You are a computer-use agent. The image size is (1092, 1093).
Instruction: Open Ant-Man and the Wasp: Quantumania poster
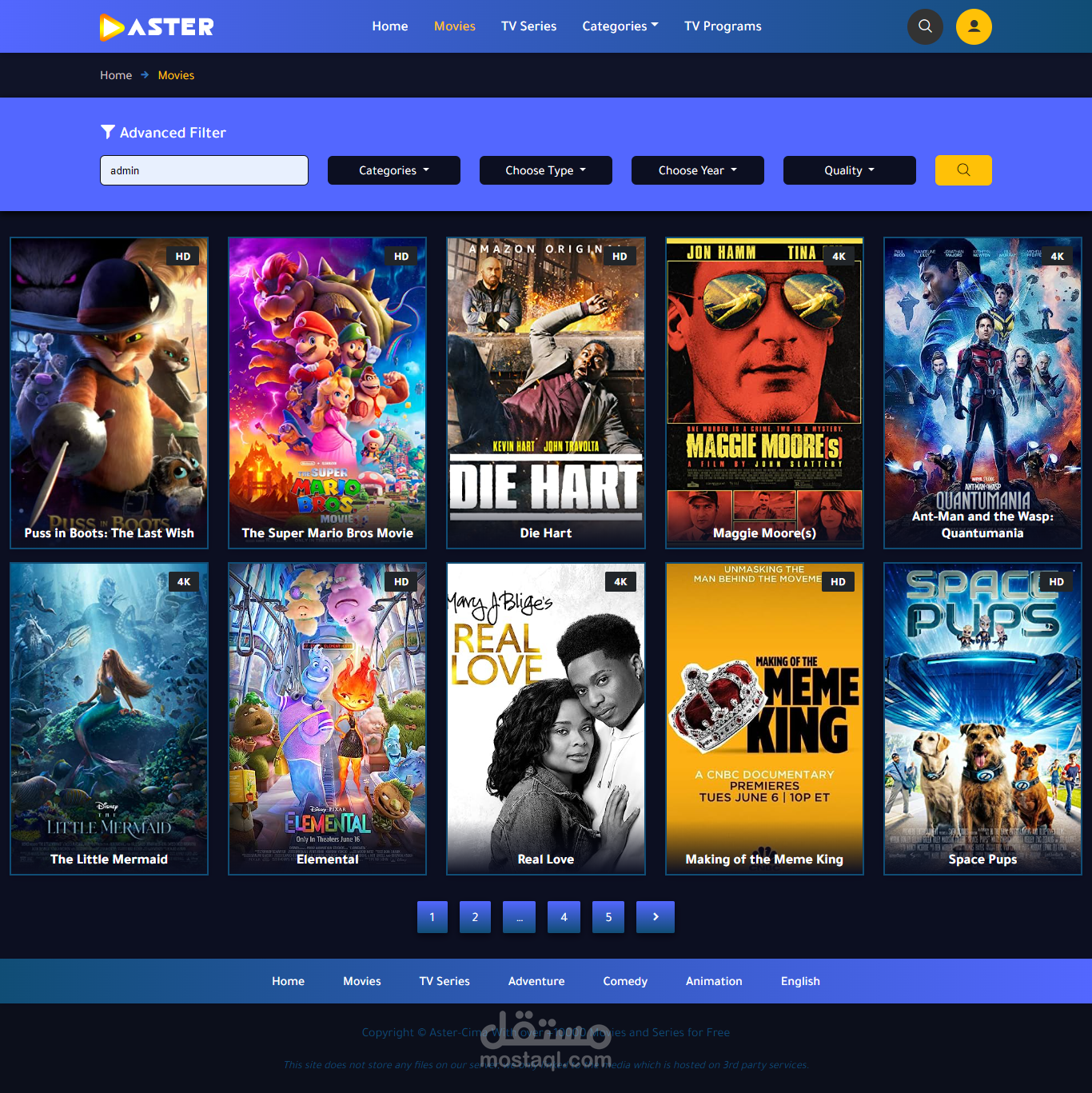pyautogui.click(x=982, y=393)
